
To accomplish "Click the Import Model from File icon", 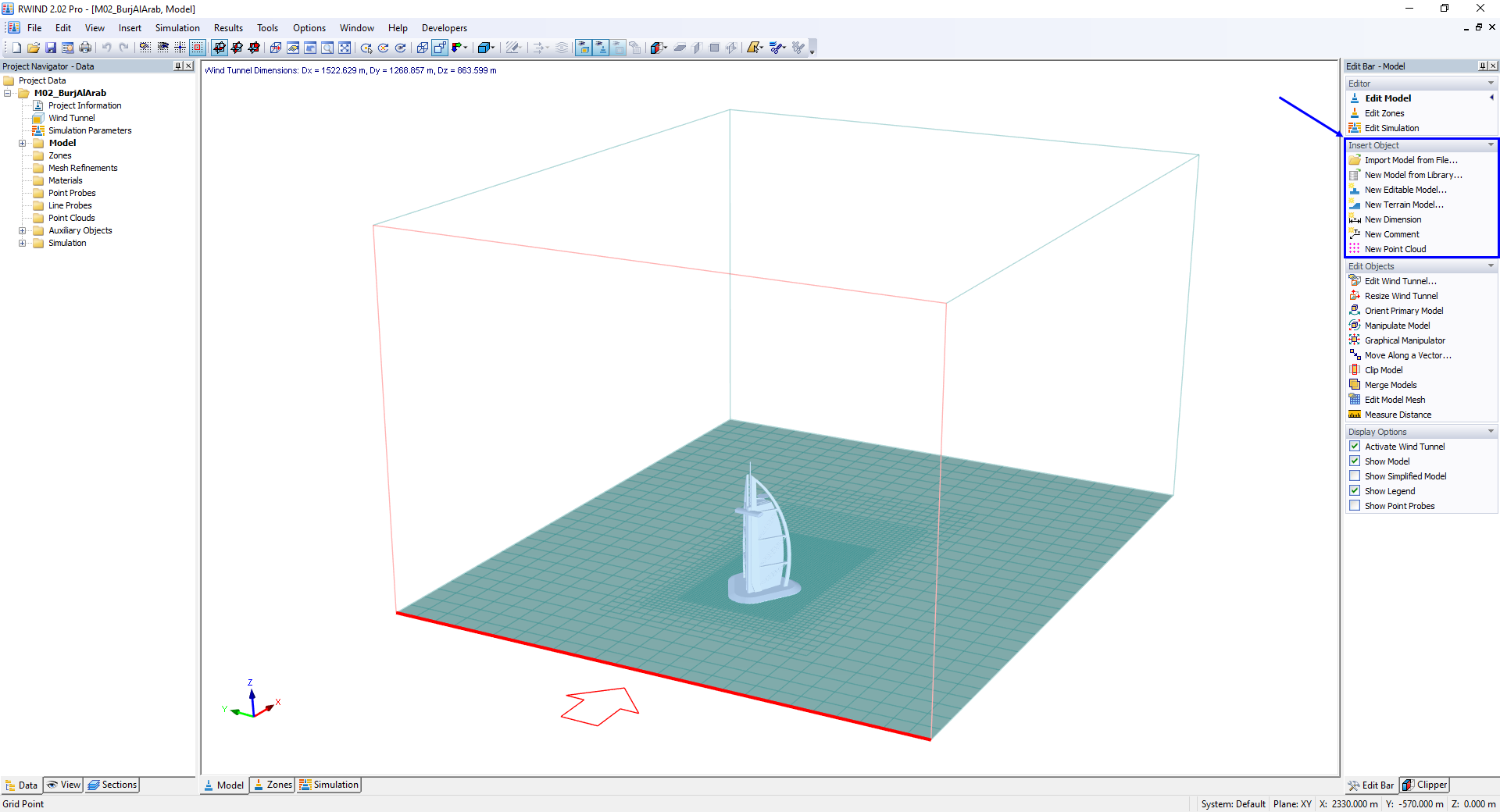I will tap(1355, 160).
